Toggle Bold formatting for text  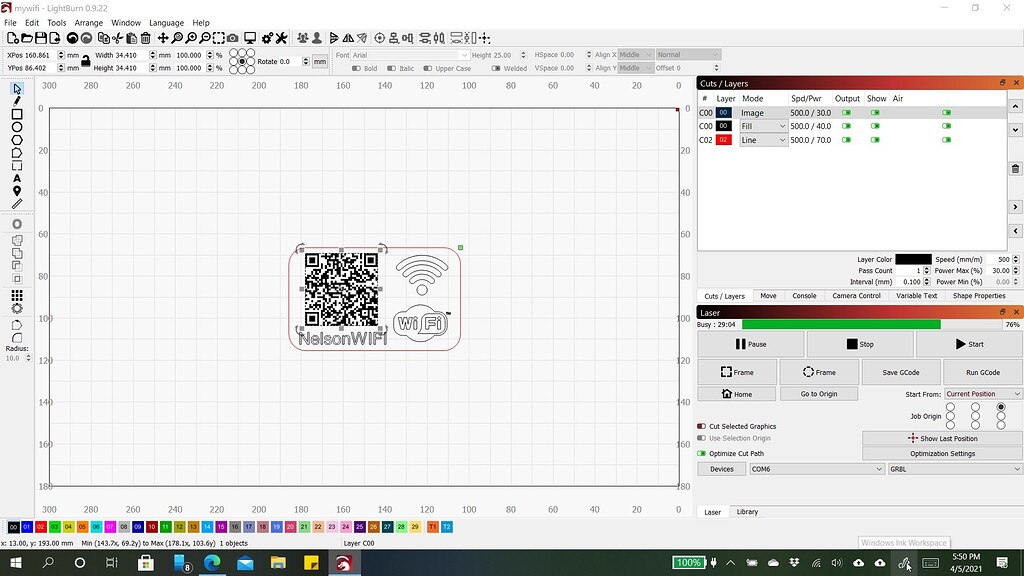(x=358, y=68)
